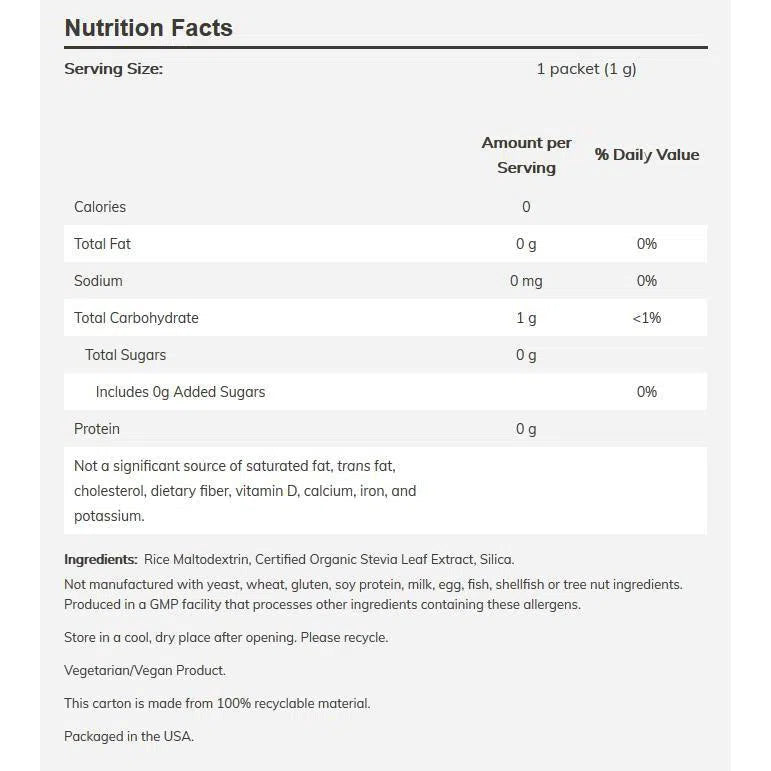This screenshot has width=771, height=771.
Task: Click the '<1%' daily value for carbohydrate
Action: point(647,318)
